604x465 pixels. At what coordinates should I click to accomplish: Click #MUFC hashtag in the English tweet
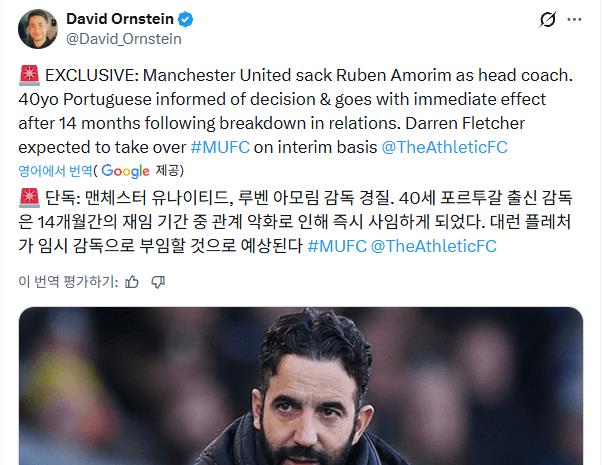click(220, 147)
